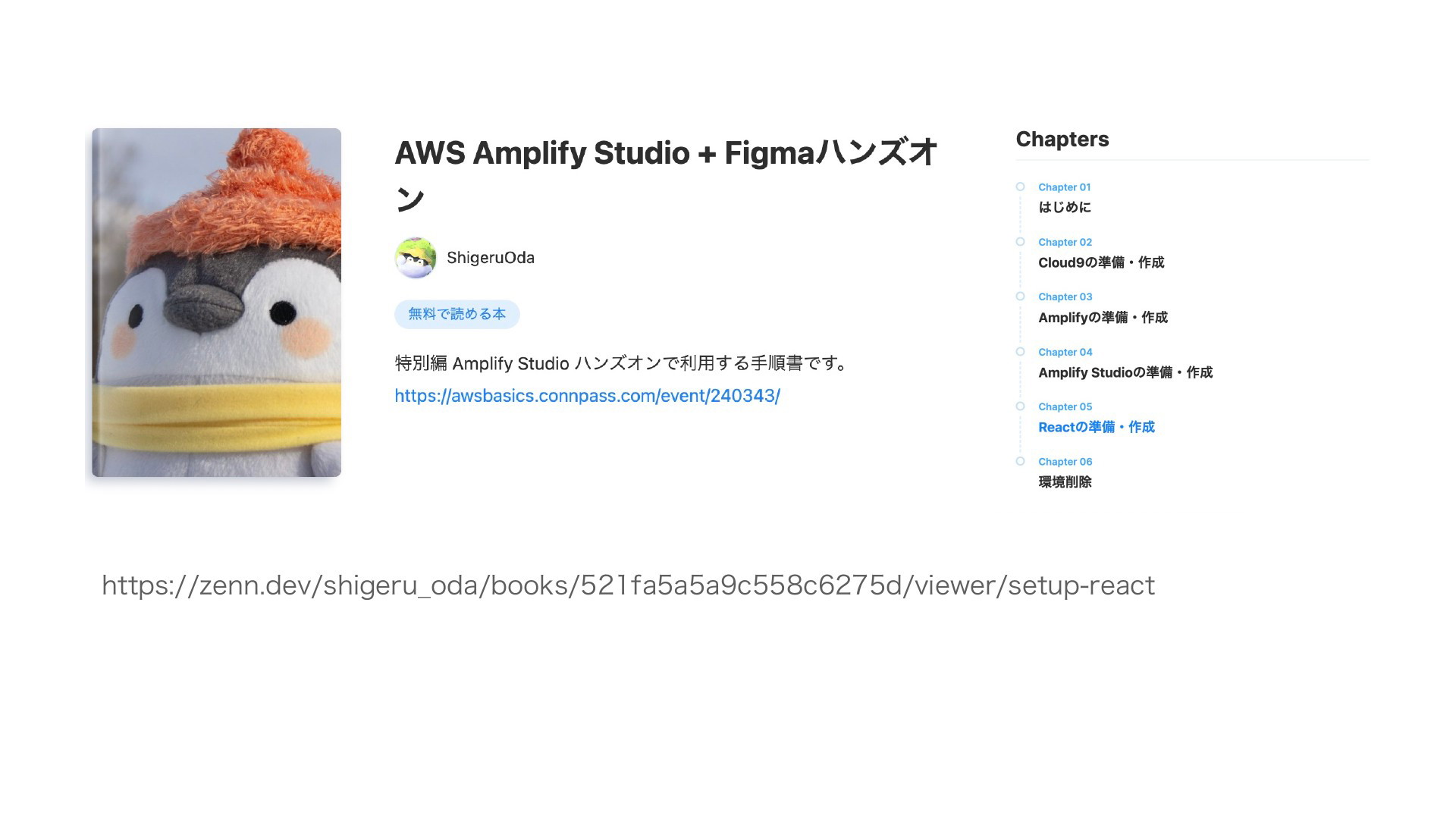Open the Amplifyの準備・作成 chapter
Screen dimensions: 1456x819
click(x=1103, y=318)
